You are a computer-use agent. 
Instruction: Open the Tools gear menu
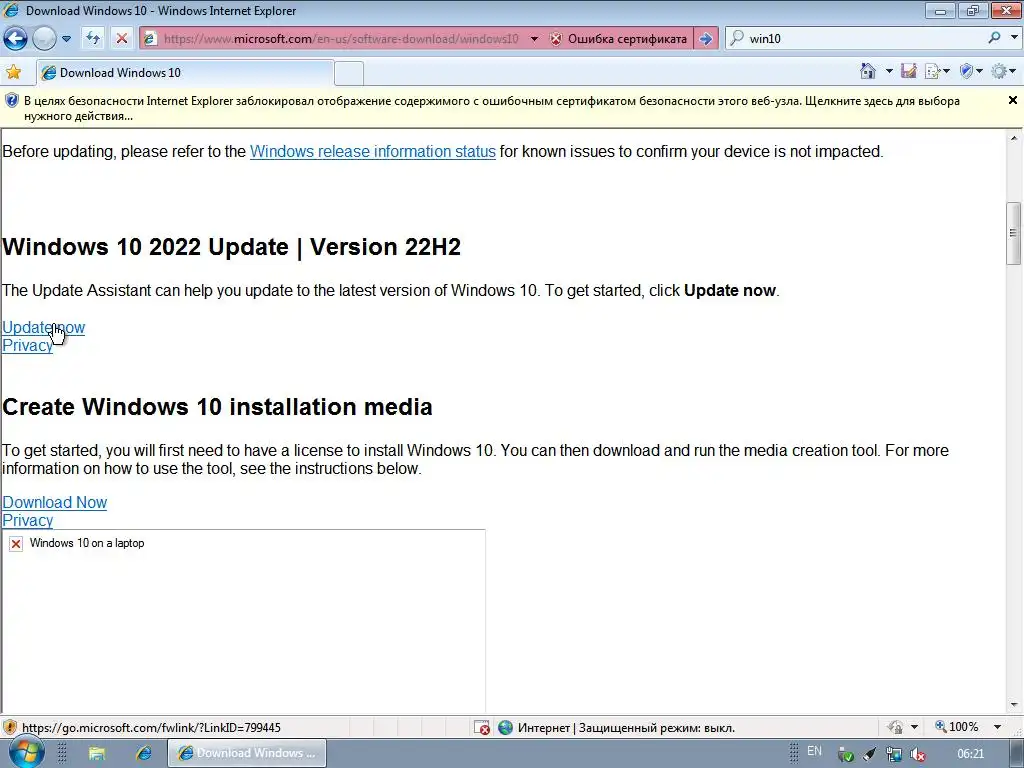[999, 71]
